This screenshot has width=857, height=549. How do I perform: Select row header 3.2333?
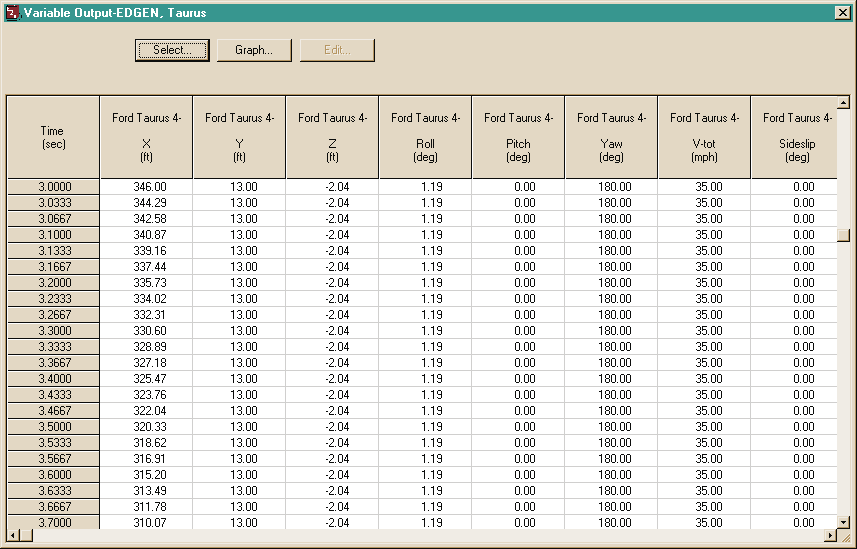[x=53, y=299]
